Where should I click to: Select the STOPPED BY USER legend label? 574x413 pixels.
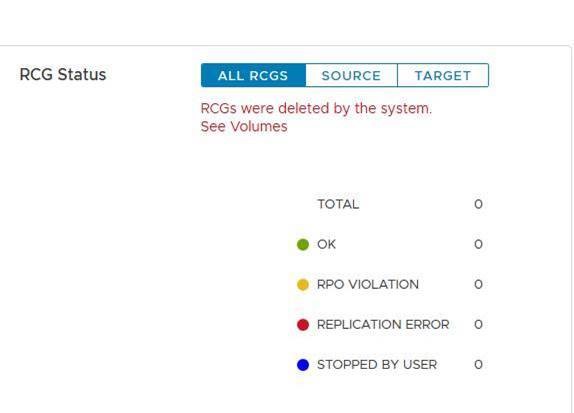(377, 365)
